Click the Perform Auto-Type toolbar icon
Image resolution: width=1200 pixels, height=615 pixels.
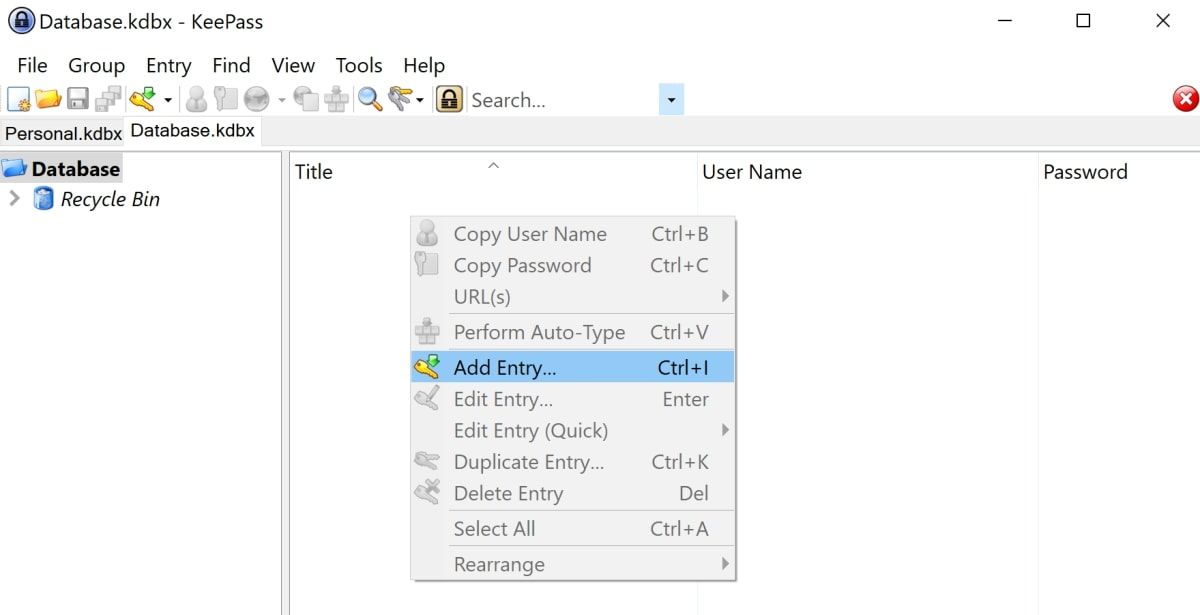(x=335, y=99)
